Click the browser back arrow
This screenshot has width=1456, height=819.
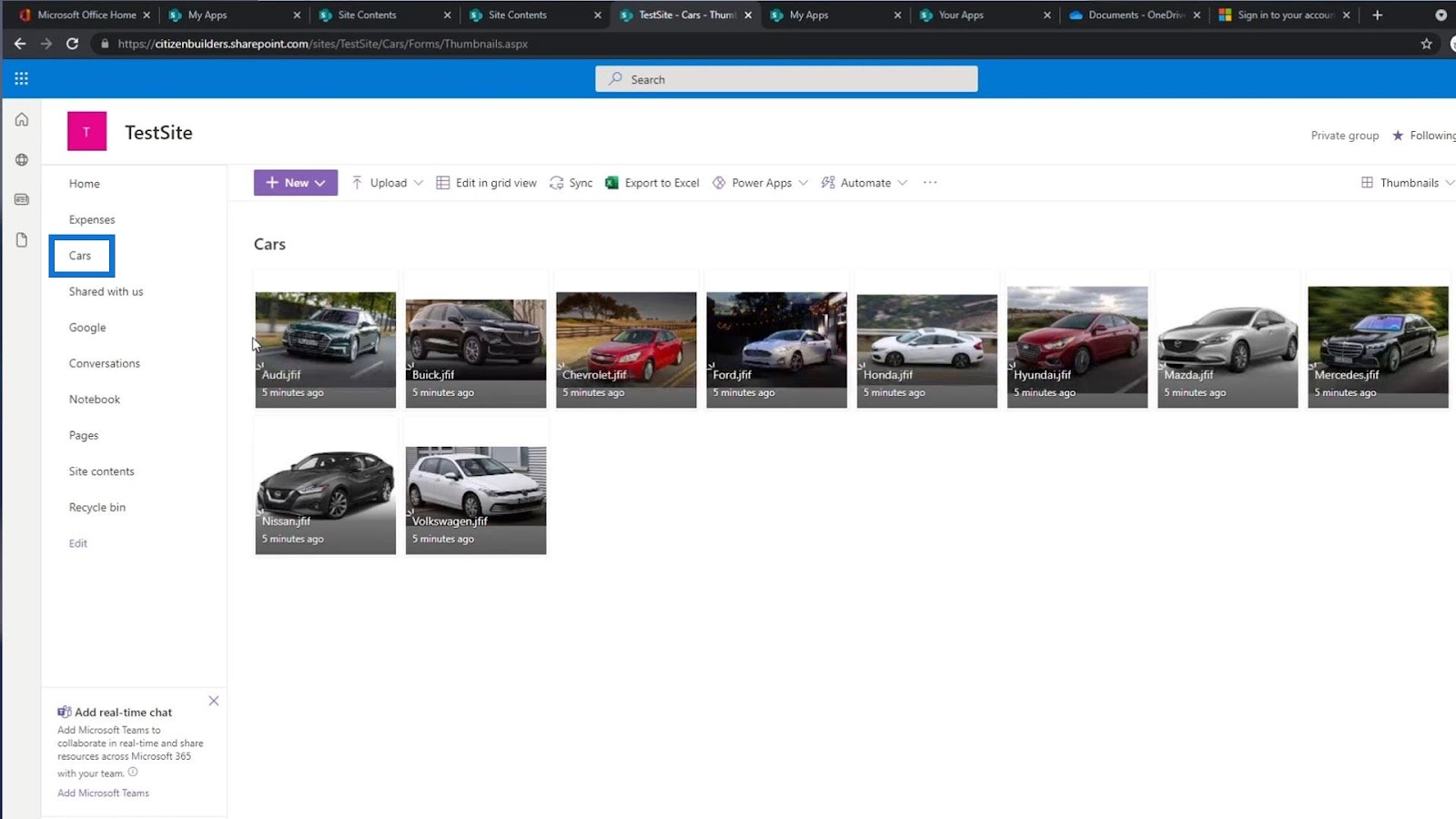(20, 44)
